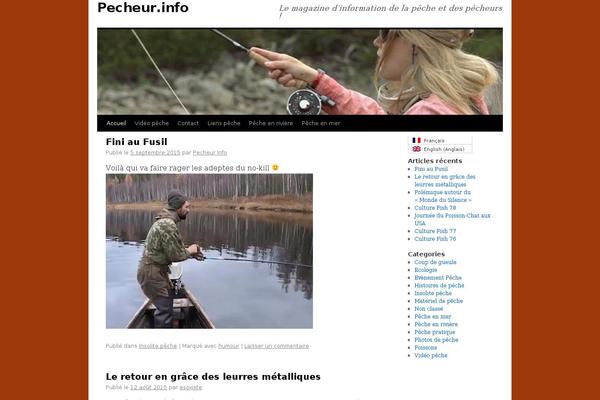Open Pêche en rivière in navigation bar
Image resolution: width=600 pixels, height=400 pixels.
click(x=271, y=123)
